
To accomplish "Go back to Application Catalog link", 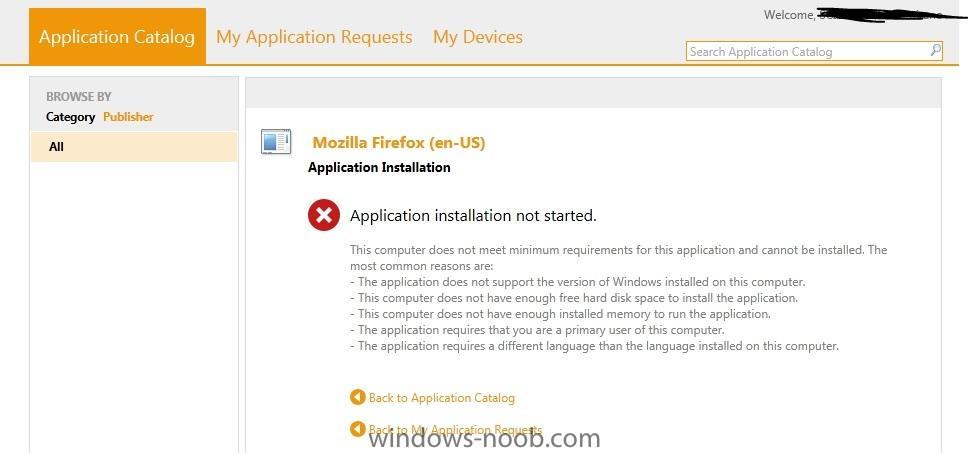I will coord(441,397).
